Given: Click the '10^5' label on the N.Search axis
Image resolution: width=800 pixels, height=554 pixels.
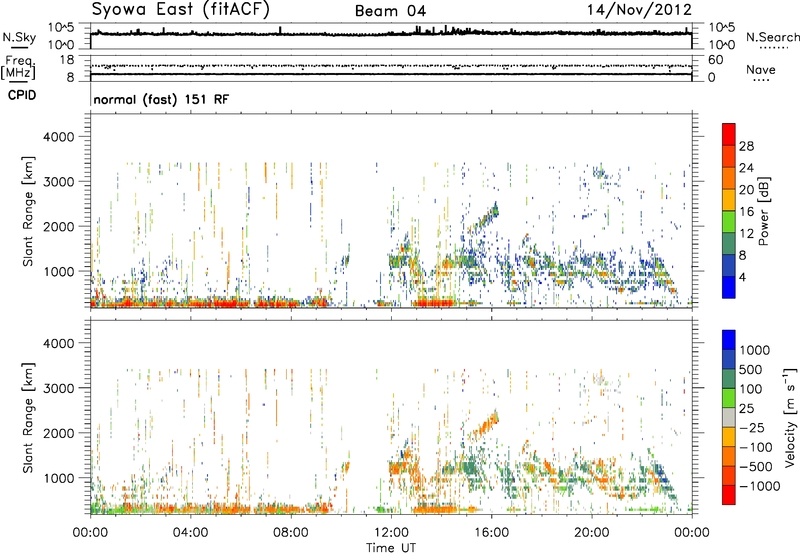Looking at the screenshot, I should click(x=721, y=28).
